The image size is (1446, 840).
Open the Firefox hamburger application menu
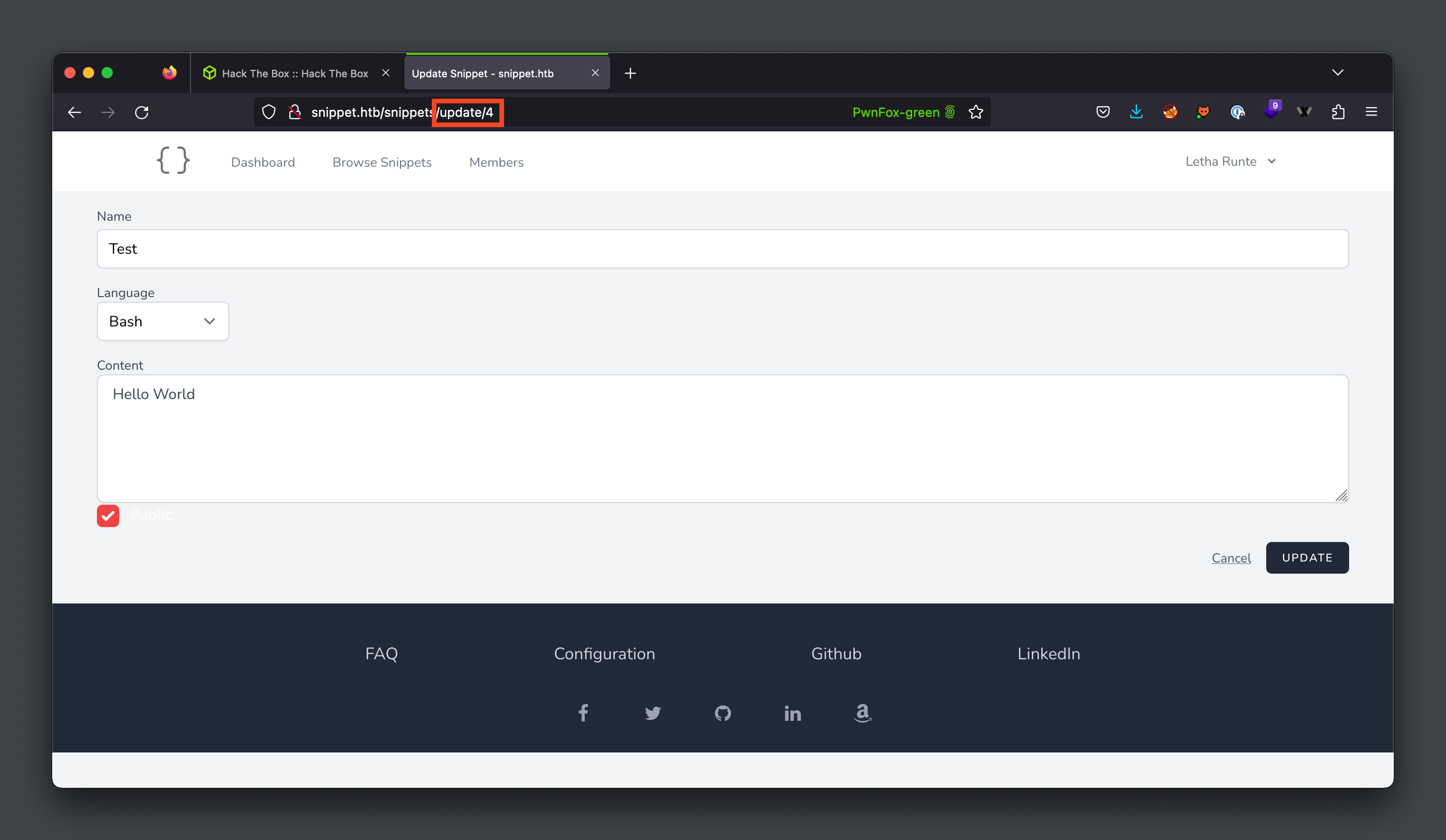(1371, 112)
